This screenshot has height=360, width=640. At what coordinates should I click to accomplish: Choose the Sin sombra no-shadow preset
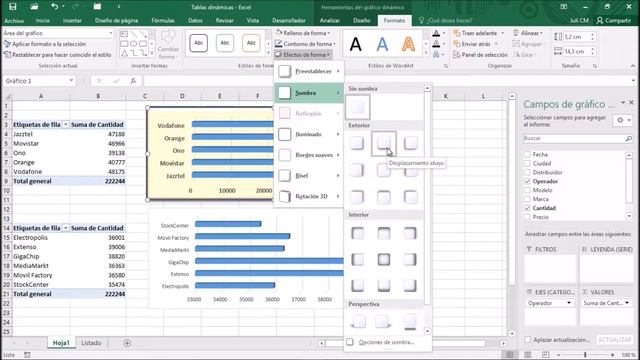pos(358,107)
